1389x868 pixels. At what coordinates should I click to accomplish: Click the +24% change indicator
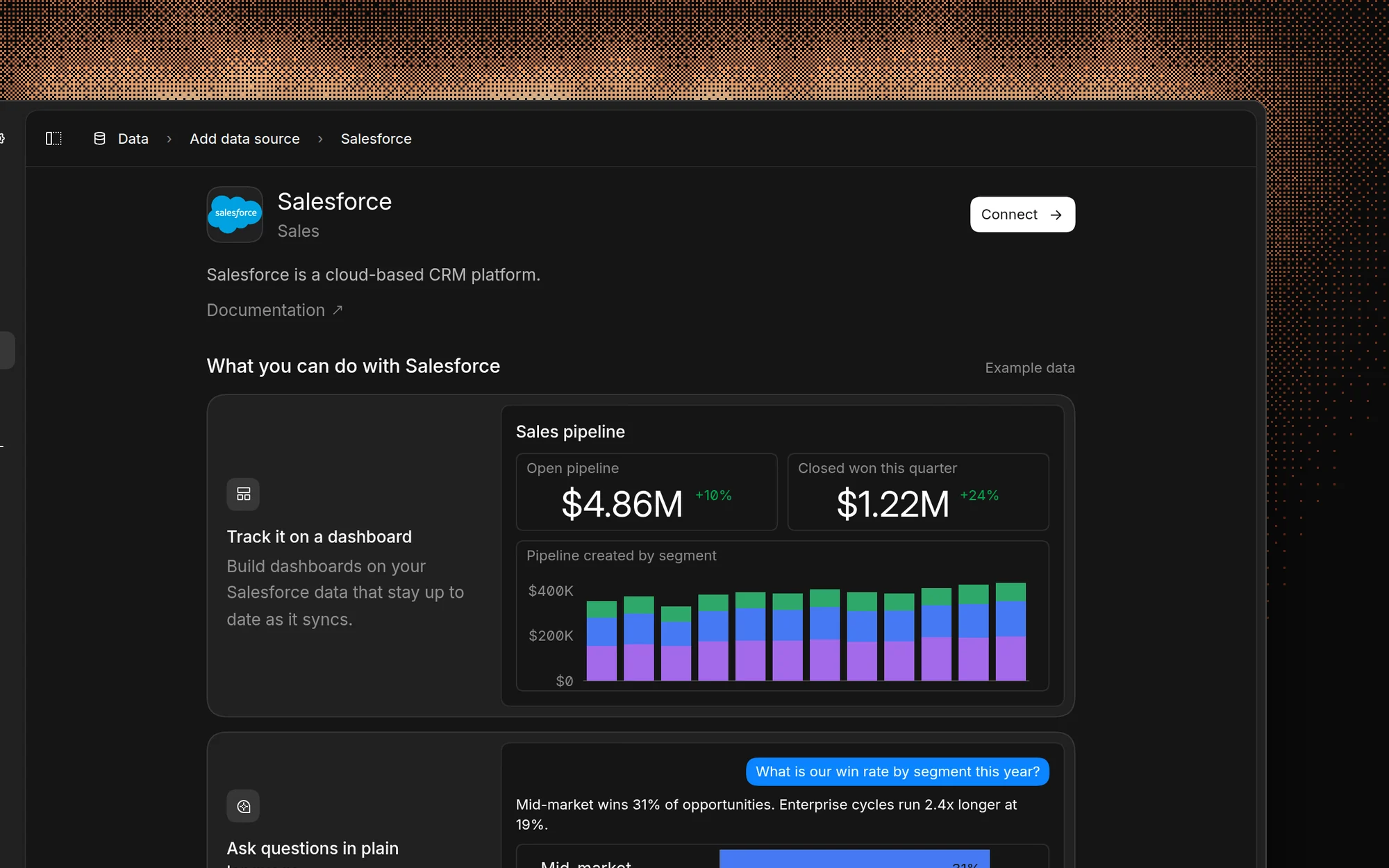[x=979, y=495]
